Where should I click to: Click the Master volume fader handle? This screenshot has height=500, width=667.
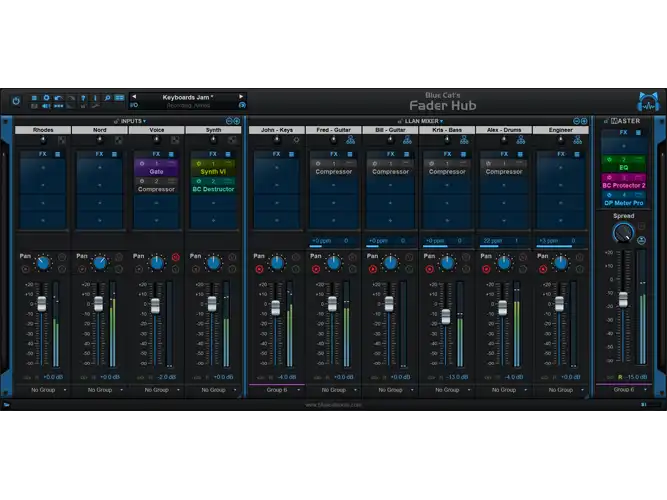(x=623, y=299)
